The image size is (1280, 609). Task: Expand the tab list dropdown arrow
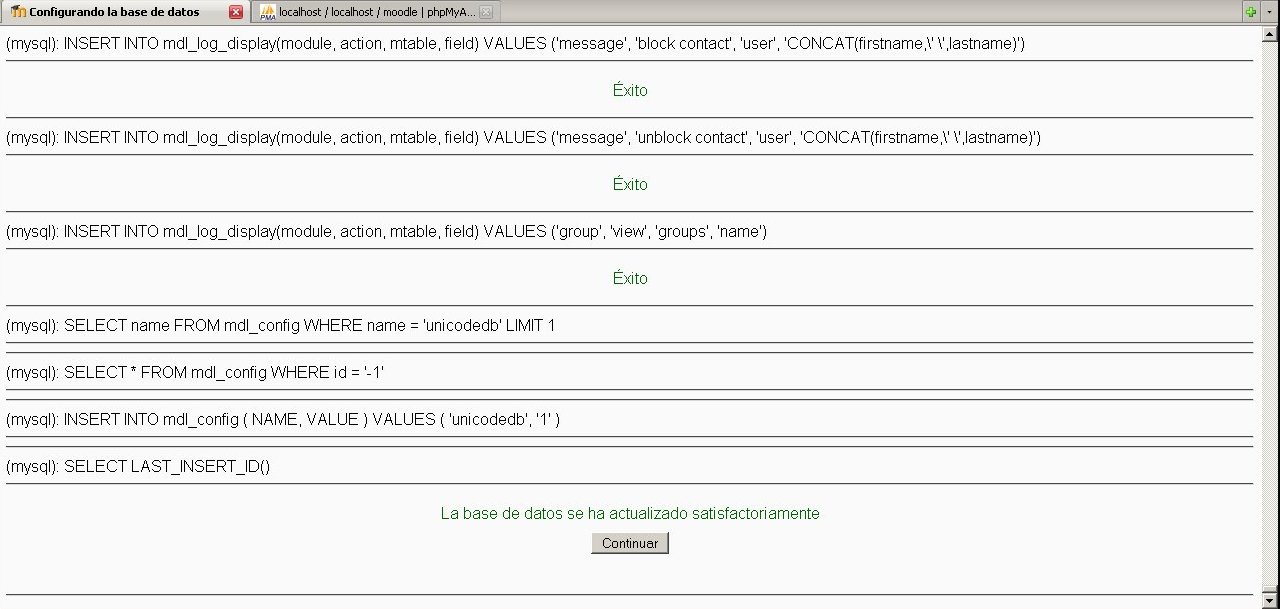1269,12
